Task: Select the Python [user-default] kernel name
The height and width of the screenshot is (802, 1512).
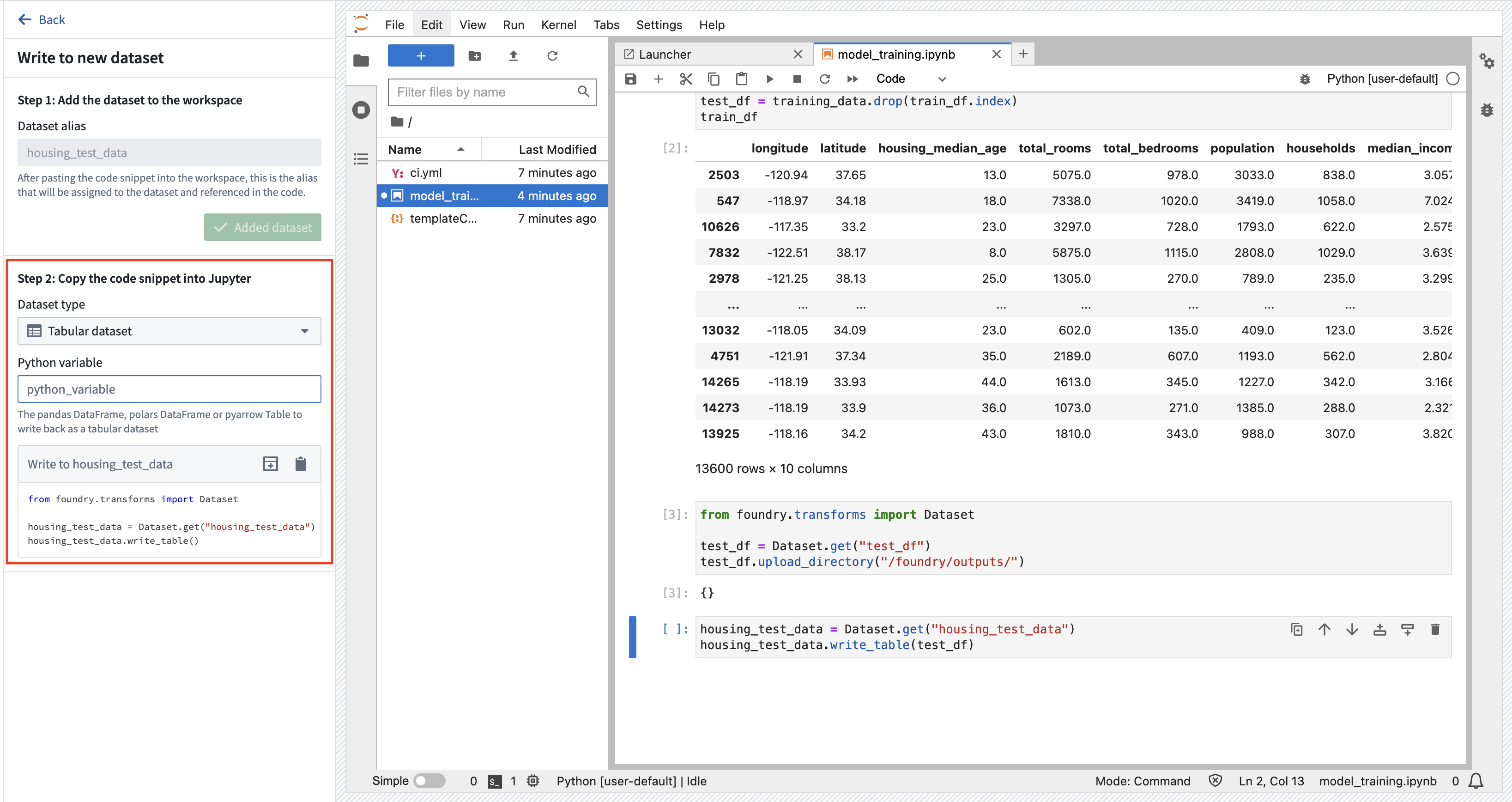Action: (1382, 79)
